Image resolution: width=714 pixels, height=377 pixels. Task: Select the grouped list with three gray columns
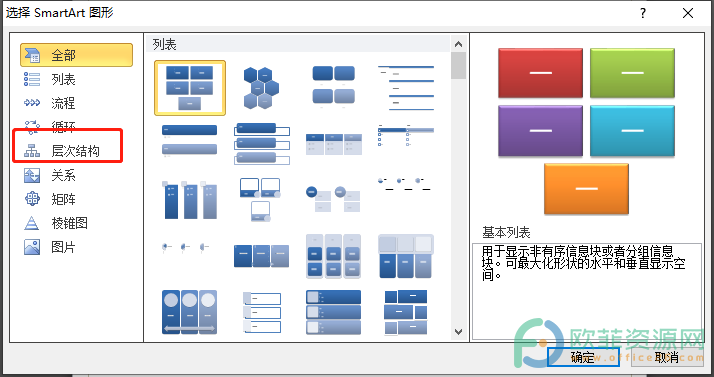pos(333,256)
